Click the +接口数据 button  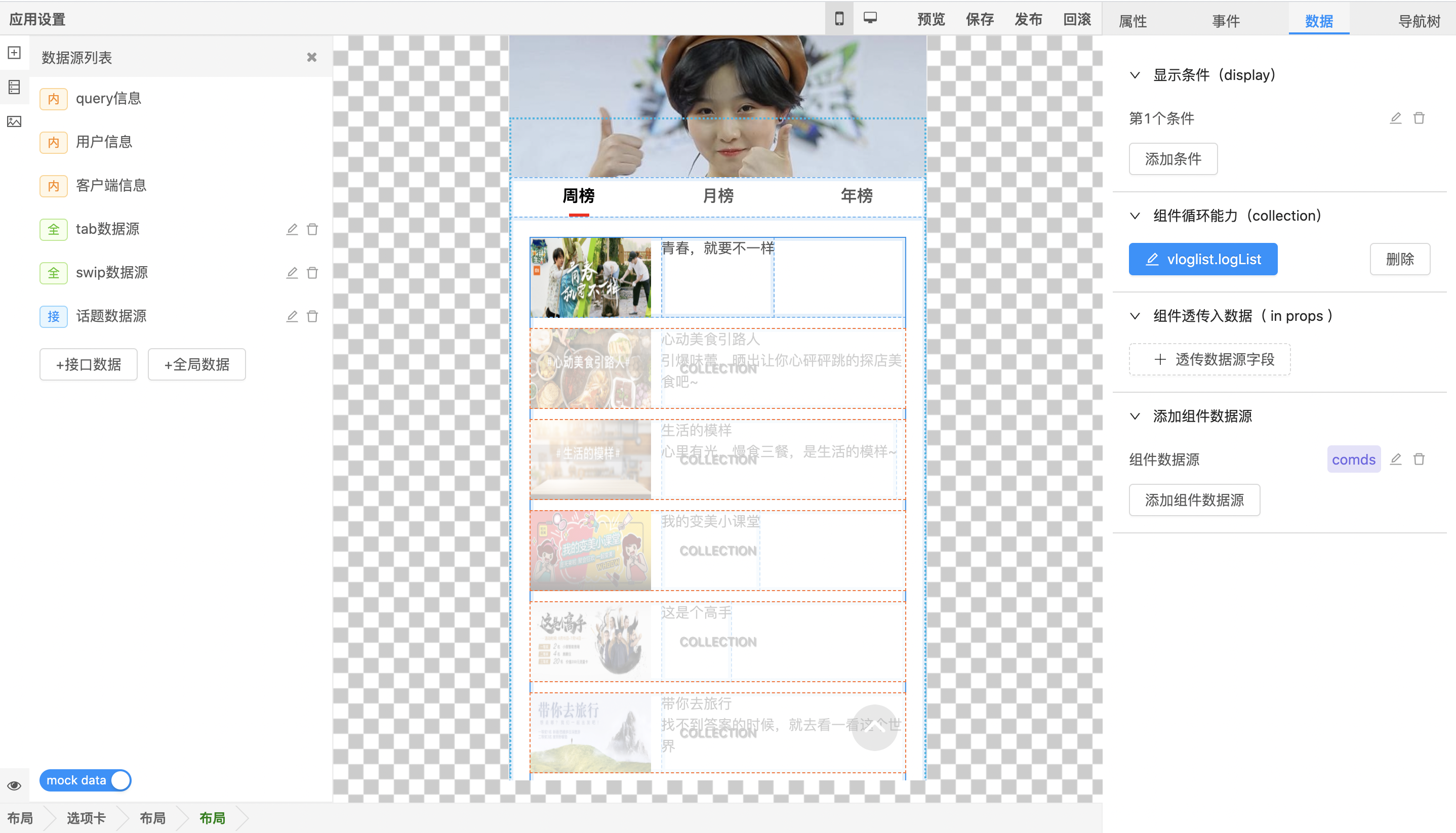pos(89,364)
